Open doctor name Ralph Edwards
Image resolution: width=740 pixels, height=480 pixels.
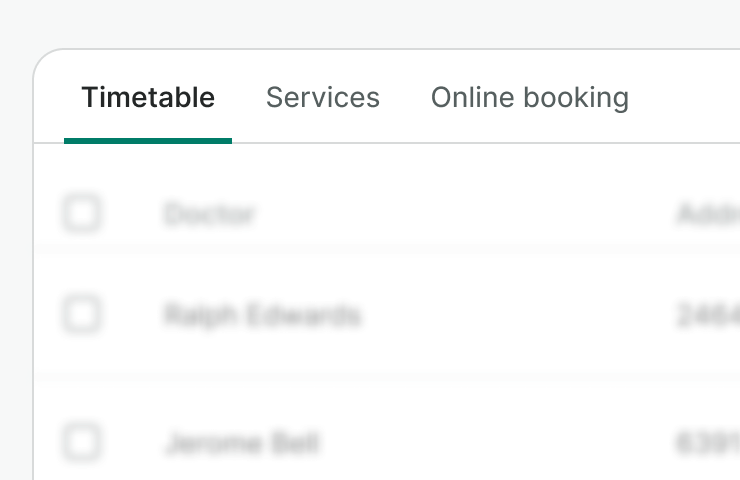(262, 316)
